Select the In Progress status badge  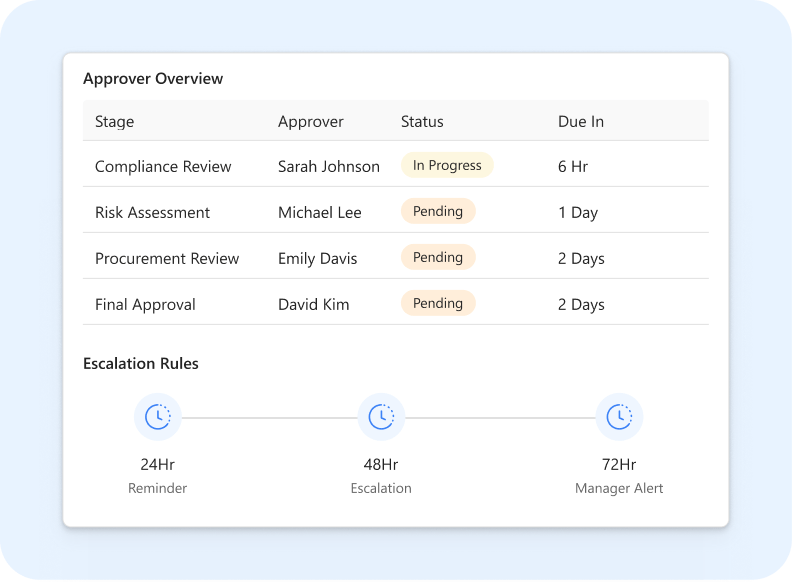pyautogui.click(x=447, y=165)
